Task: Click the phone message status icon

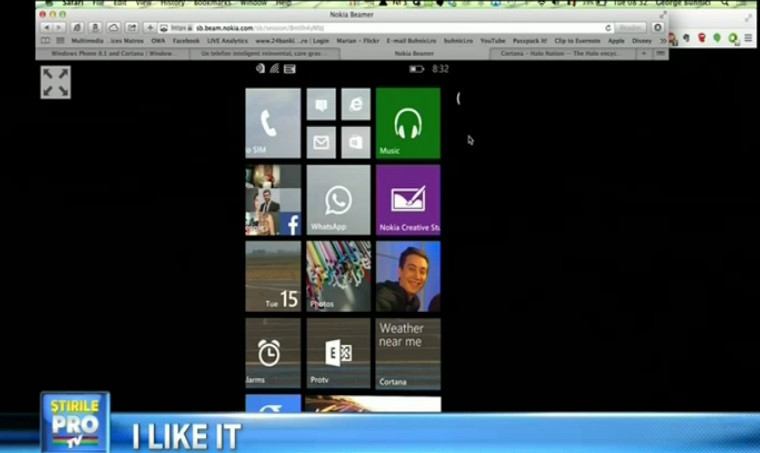Action: coord(290,69)
